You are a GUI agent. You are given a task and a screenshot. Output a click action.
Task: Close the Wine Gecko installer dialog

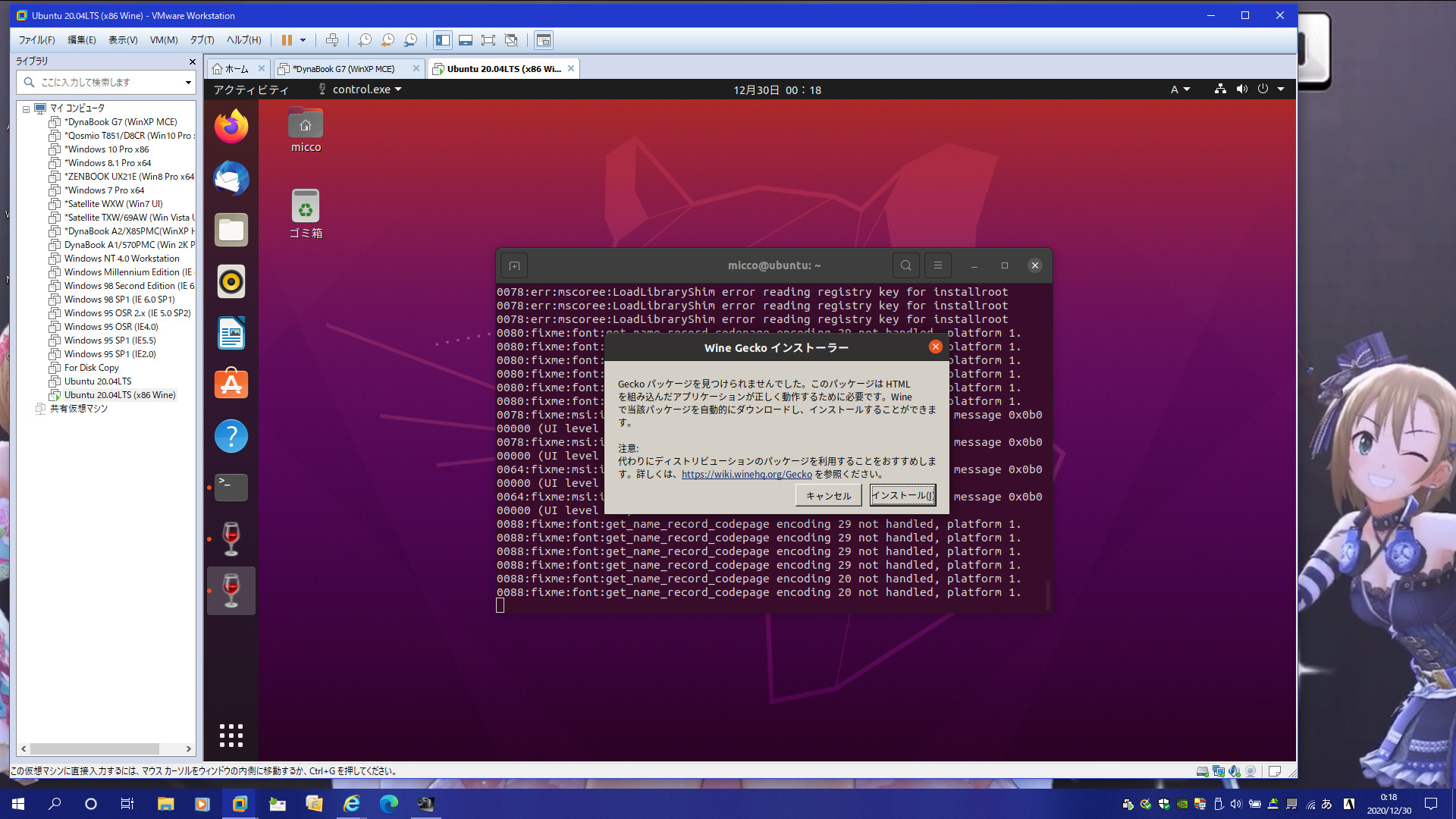click(x=935, y=347)
